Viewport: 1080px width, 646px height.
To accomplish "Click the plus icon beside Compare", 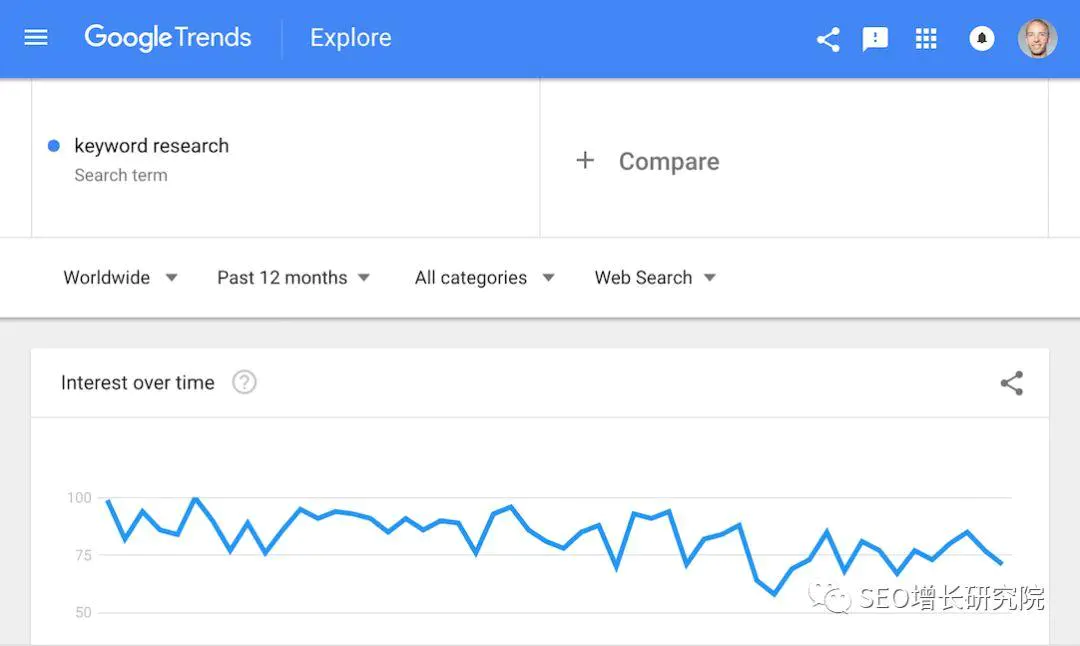I will (585, 160).
